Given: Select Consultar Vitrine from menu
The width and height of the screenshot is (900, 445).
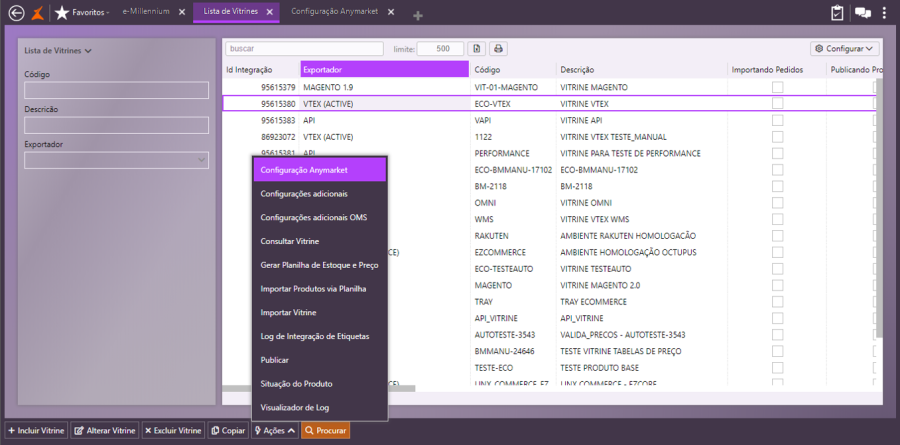Looking at the screenshot, I should 320,241.
